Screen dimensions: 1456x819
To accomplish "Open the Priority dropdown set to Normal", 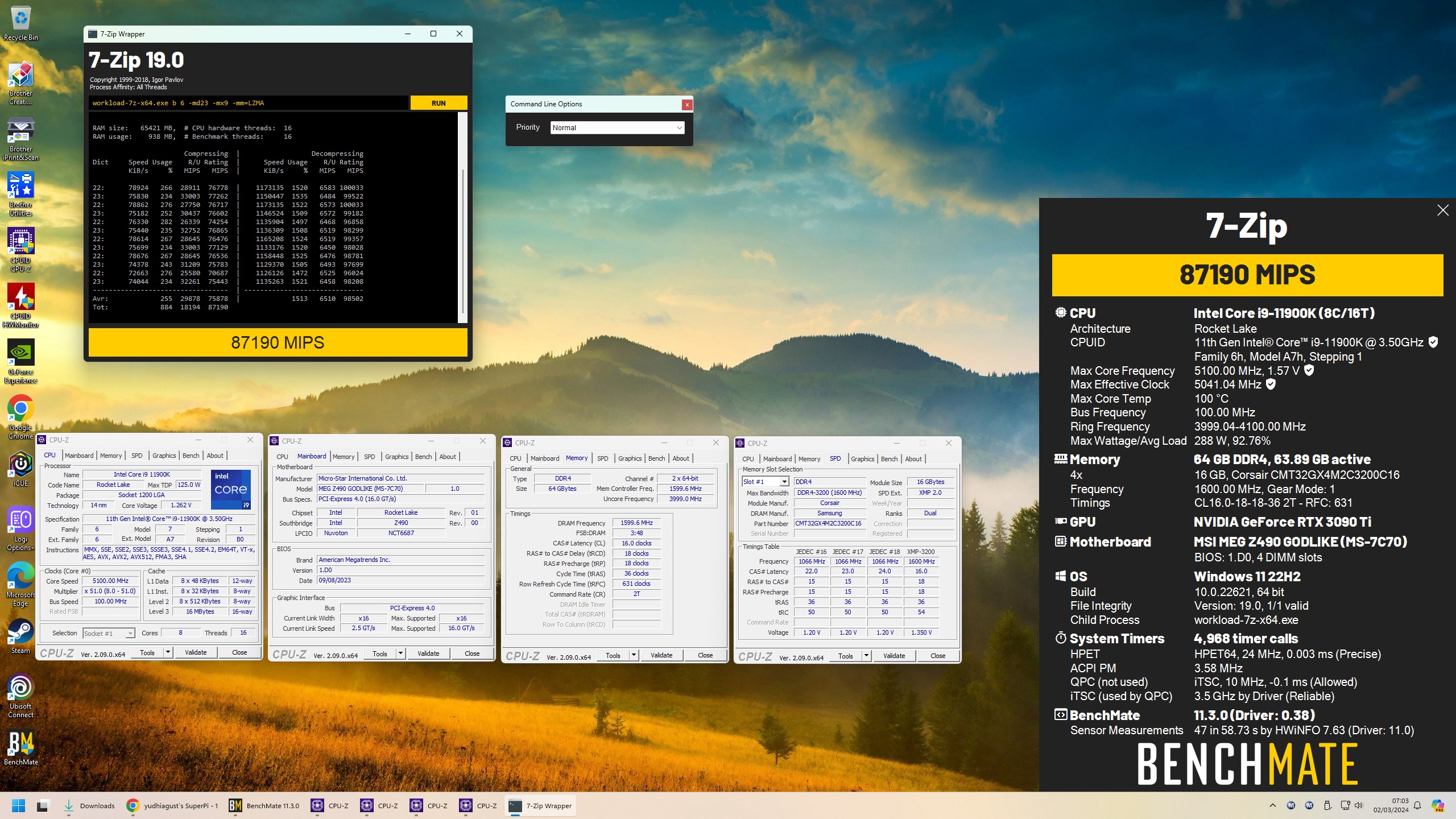I will point(617,127).
